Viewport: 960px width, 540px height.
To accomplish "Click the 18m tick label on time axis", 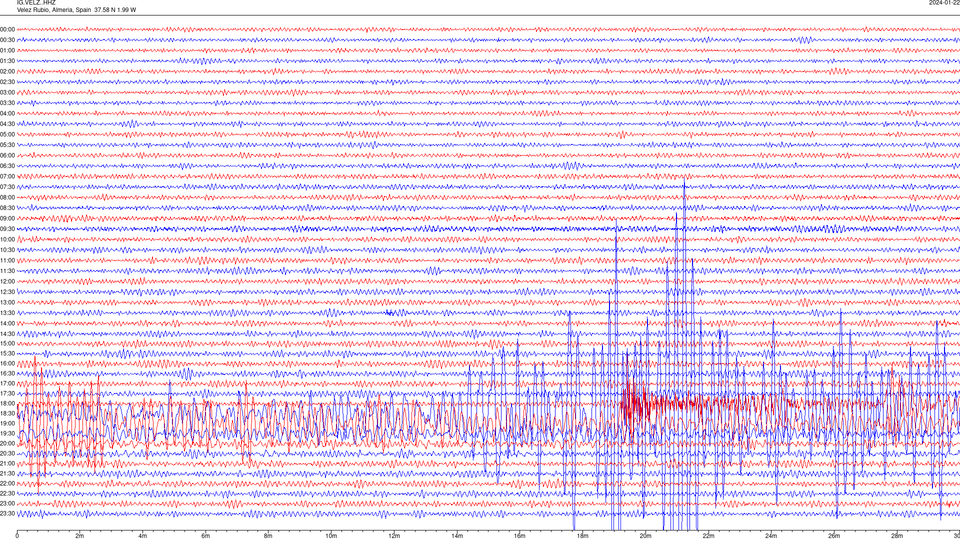I will (x=582, y=536).
